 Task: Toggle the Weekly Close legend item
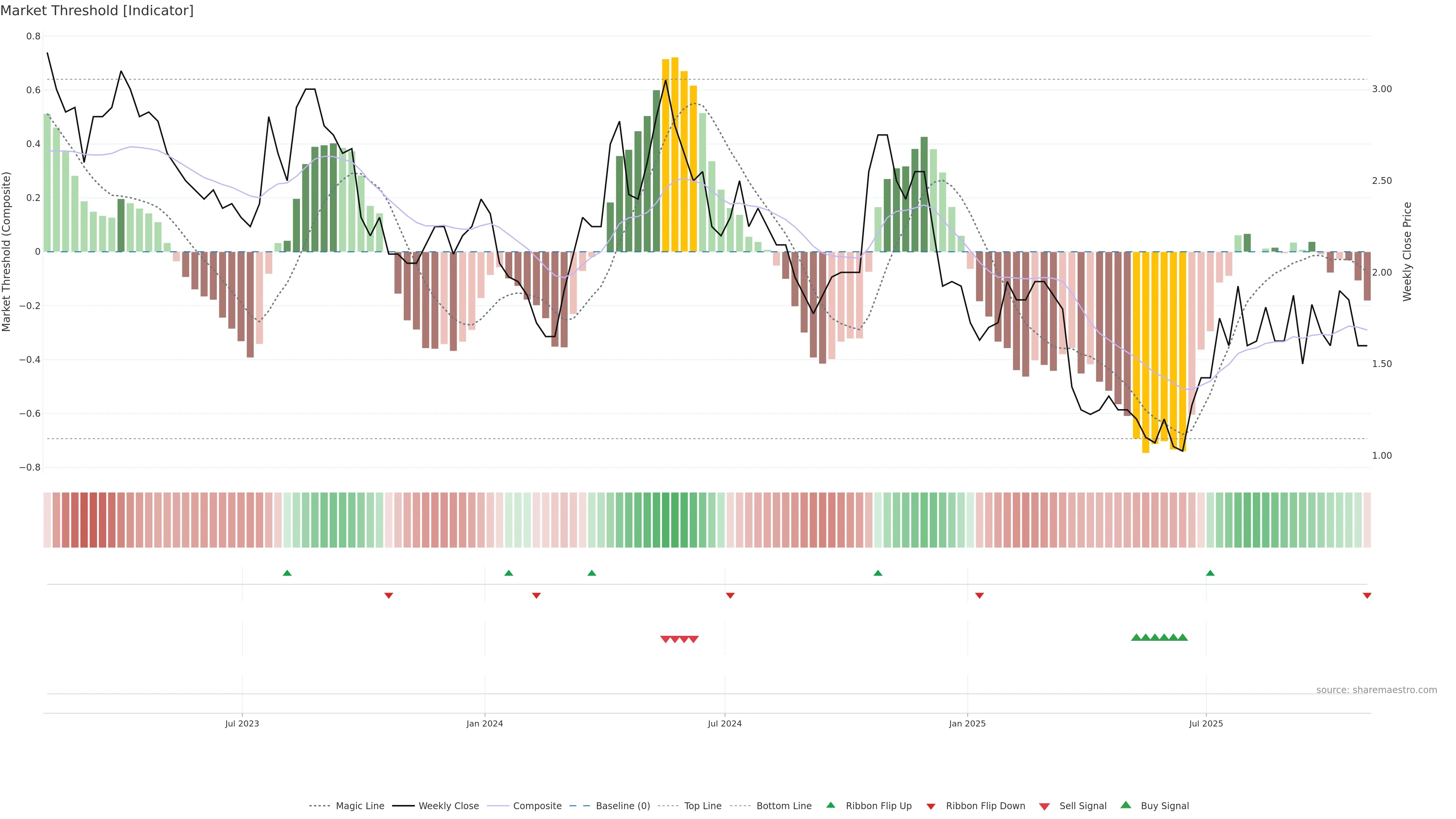coord(448,806)
